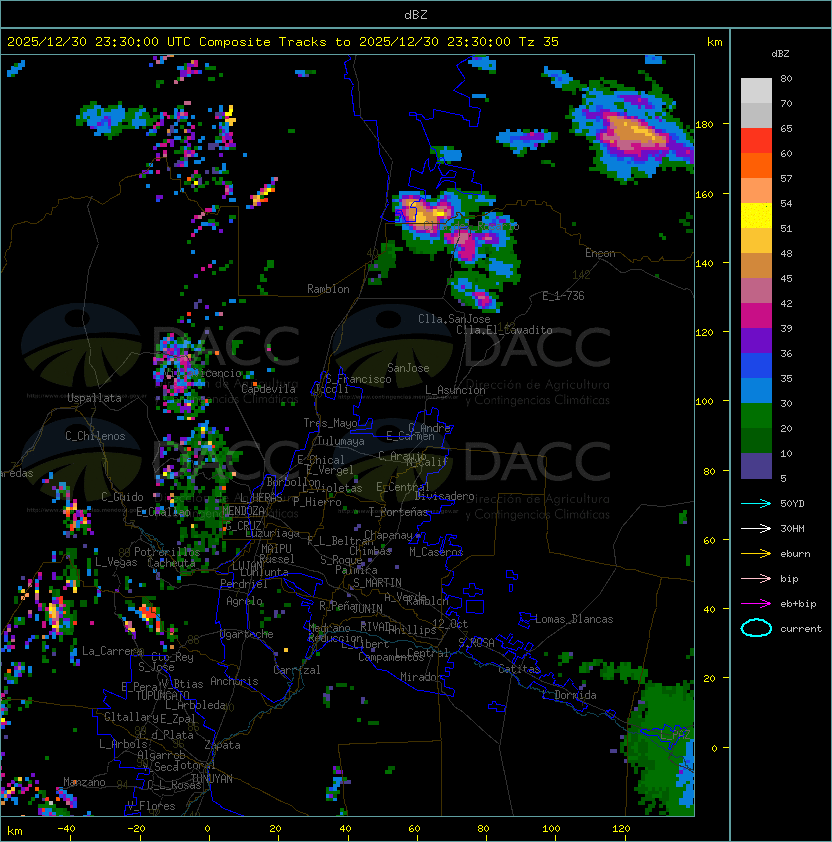
Task: Click the Manzano place label
Action: [84, 782]
